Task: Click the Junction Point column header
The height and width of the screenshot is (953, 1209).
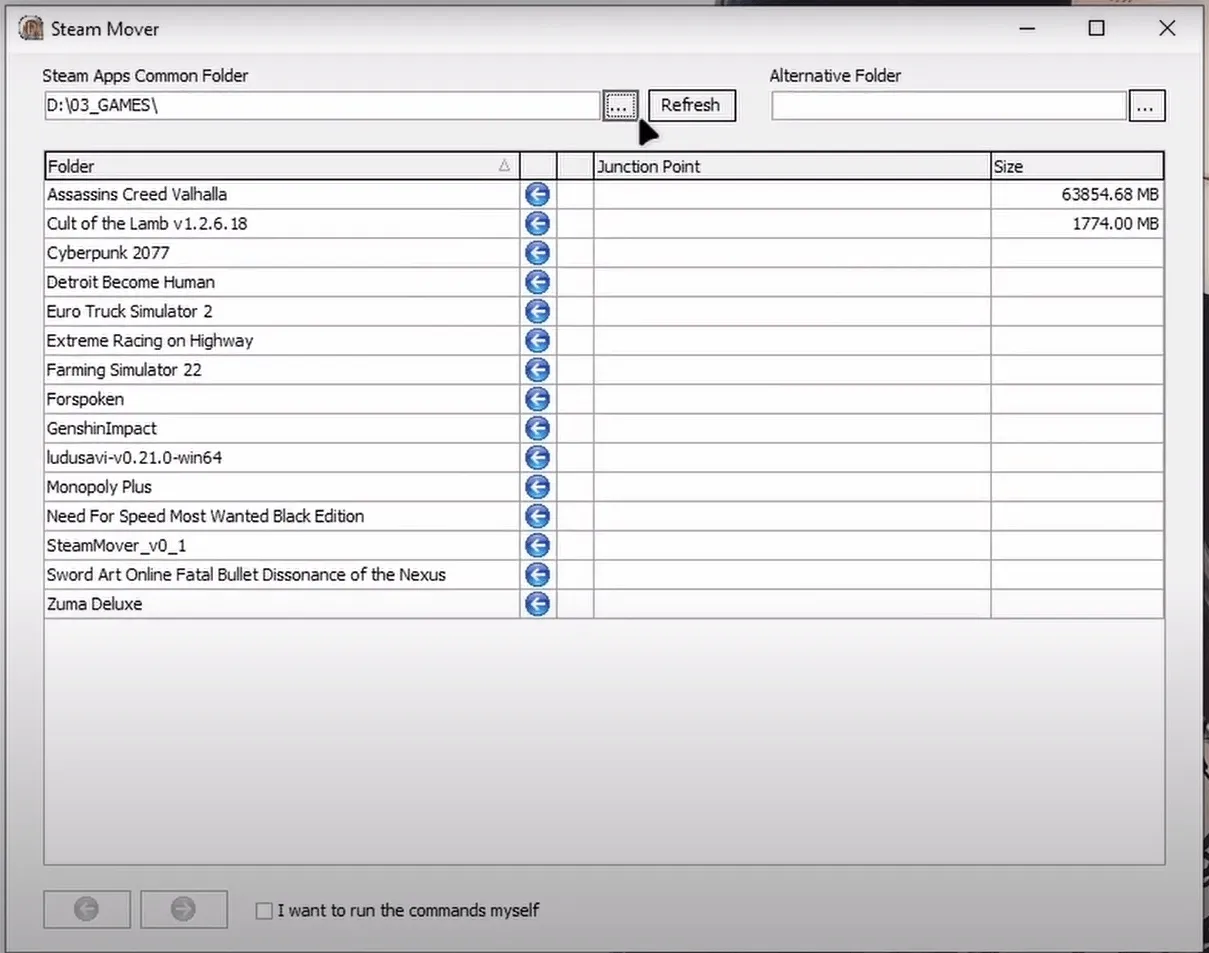Action: [792, 166]
